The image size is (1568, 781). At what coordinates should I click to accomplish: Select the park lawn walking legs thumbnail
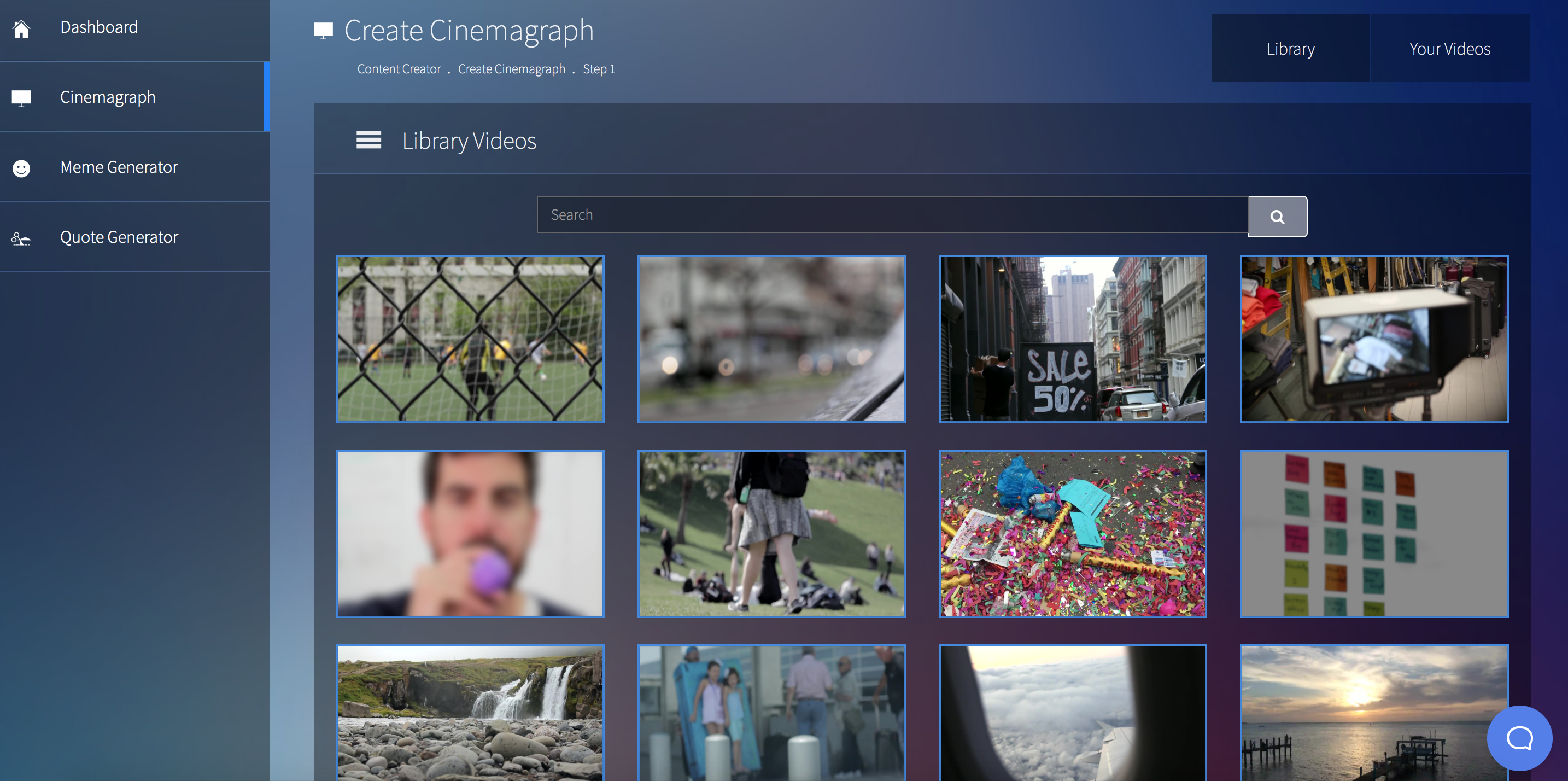coord(771,533)
